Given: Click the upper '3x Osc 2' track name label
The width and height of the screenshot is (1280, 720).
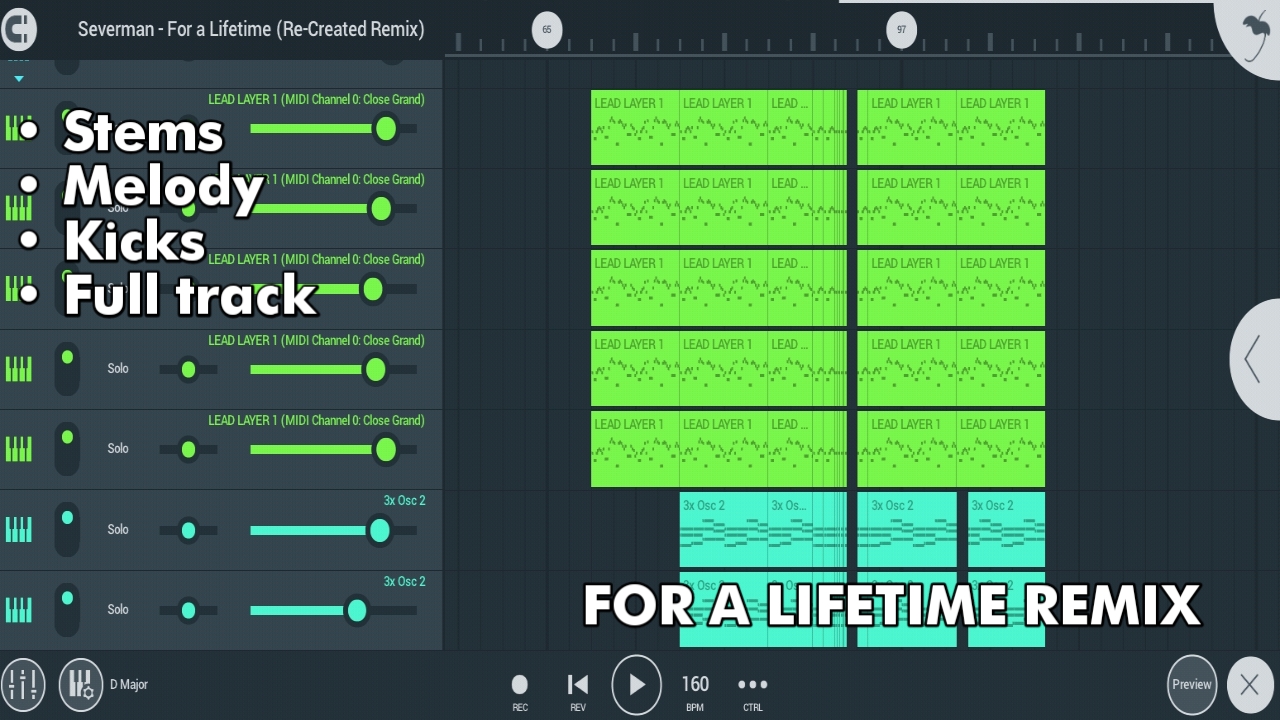Looking at the screenshot, I should point(404,500).
